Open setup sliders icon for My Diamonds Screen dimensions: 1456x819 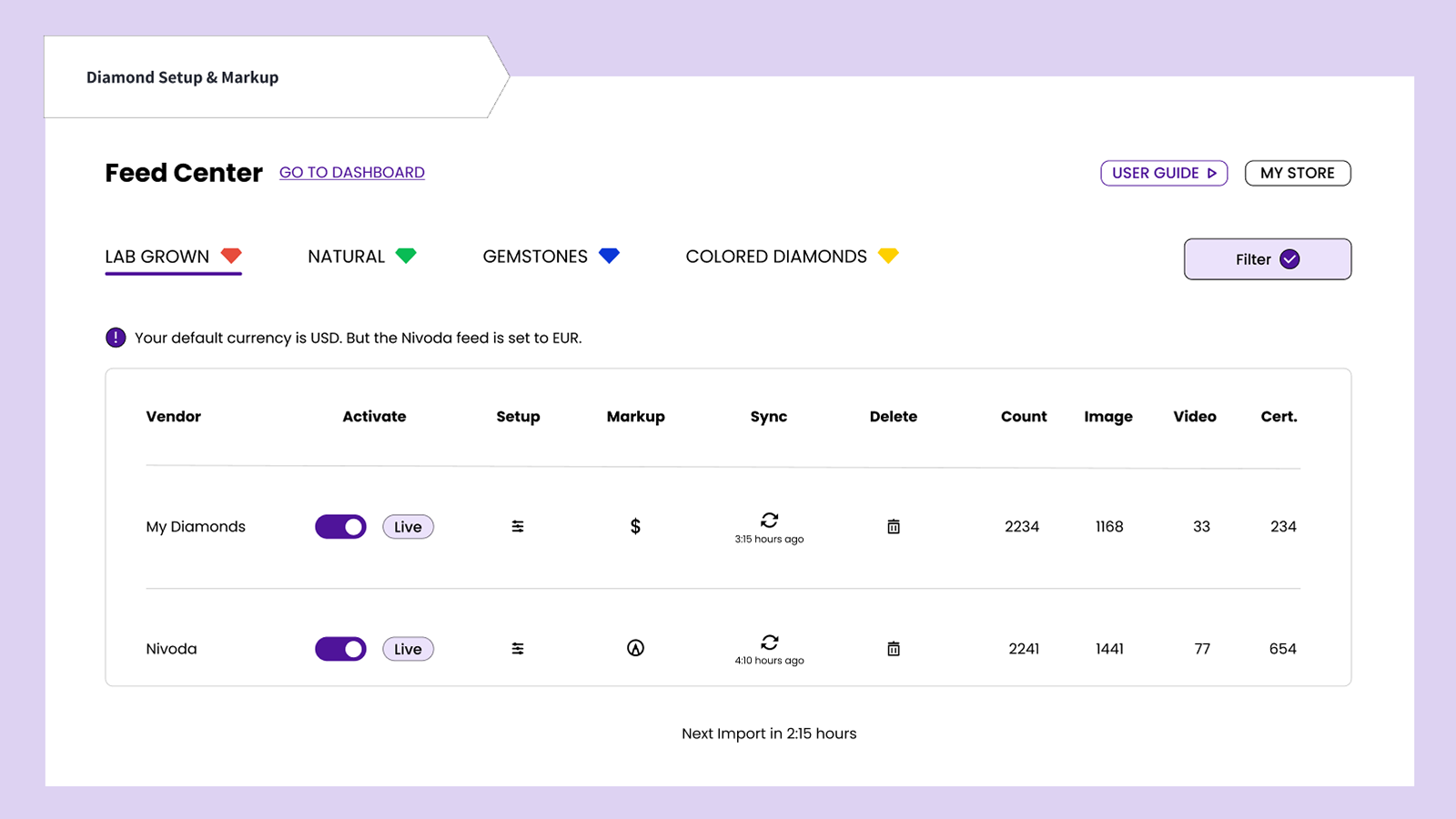coord(518,527)
